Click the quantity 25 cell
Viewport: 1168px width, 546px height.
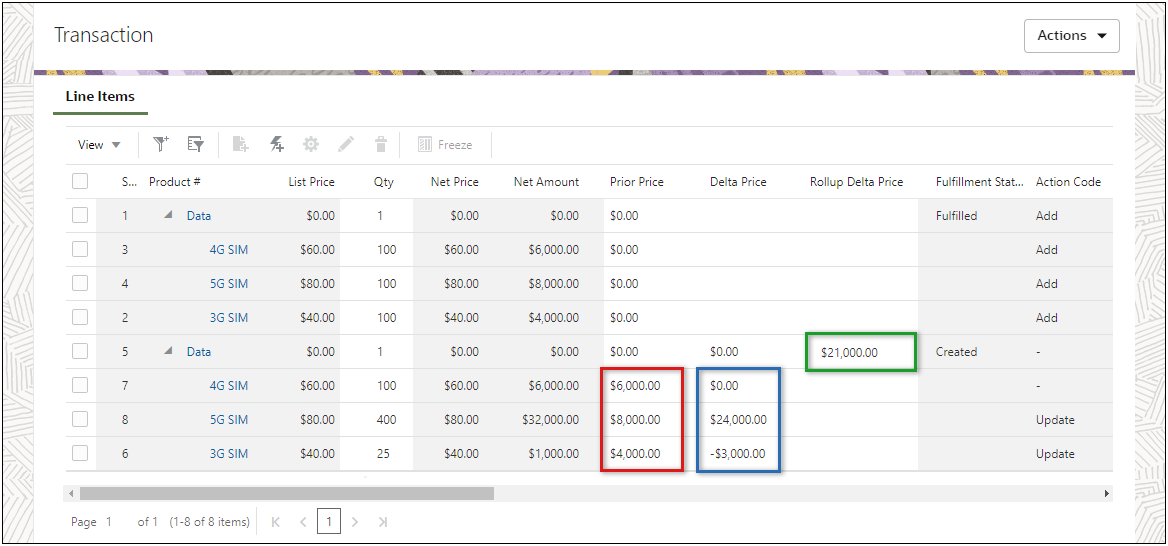click(x=384, y=454)
